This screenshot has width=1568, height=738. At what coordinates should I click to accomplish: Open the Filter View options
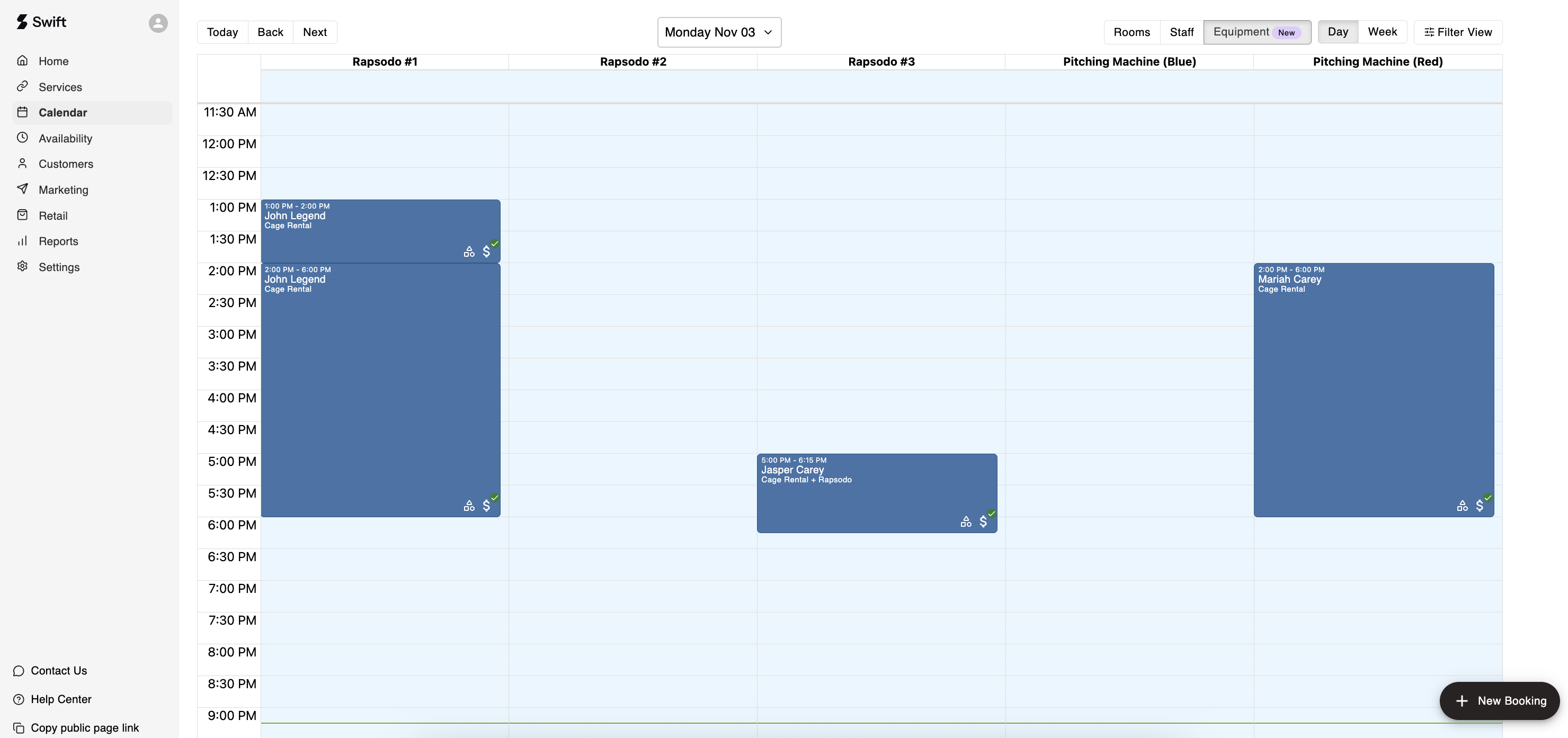point(1458,32)
